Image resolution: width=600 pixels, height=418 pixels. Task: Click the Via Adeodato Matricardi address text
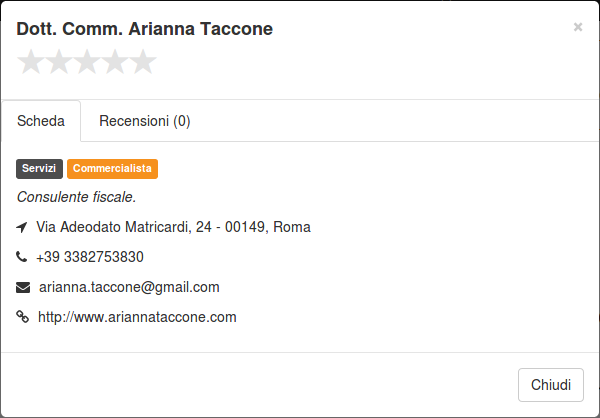pyautogui.click(x=173, y=227)
